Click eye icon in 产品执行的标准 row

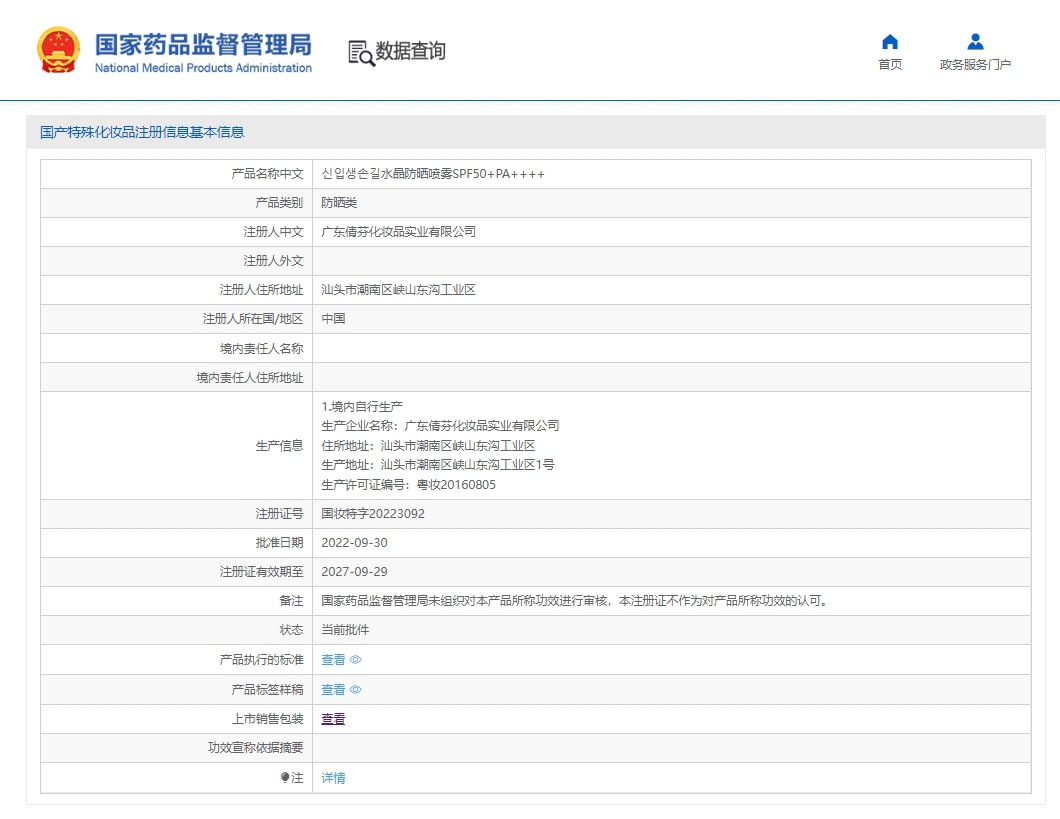tap(356, 660)
